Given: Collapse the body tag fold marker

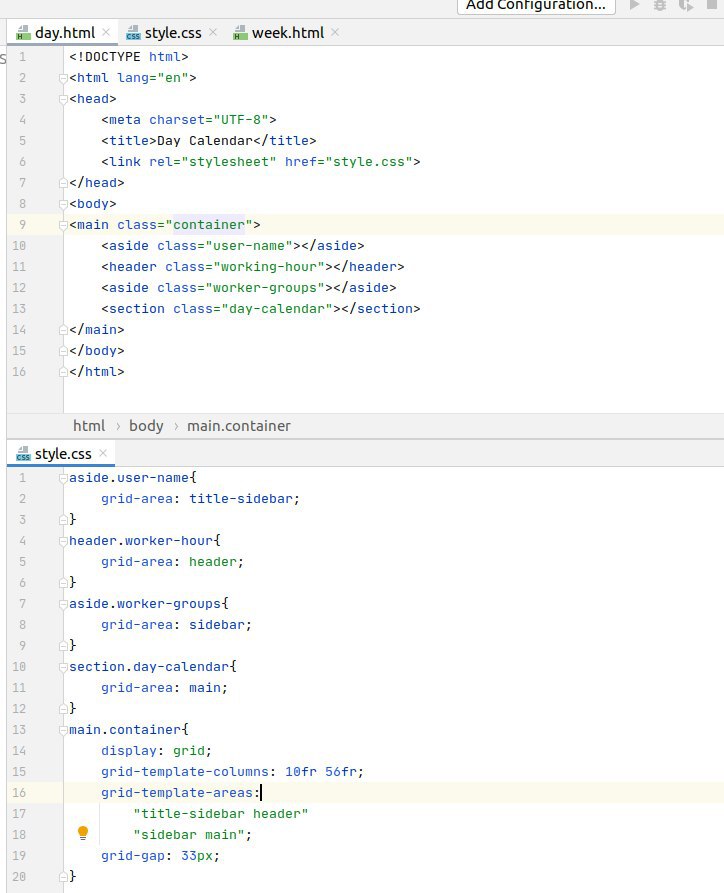Looking at the screenshot, I should pyautogui.click(x=63, y=204).
